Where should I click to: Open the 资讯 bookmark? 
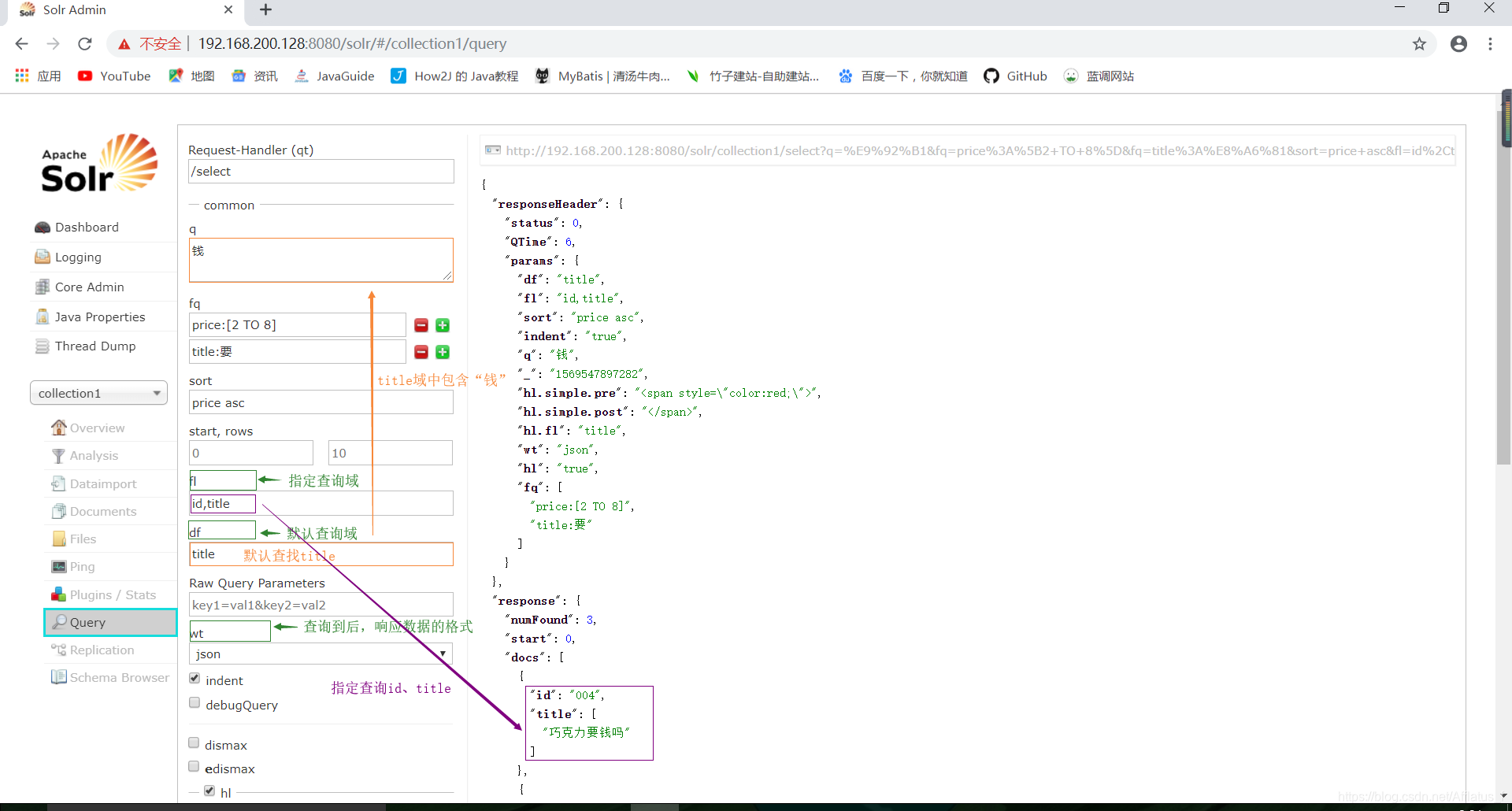pos(254,76)
